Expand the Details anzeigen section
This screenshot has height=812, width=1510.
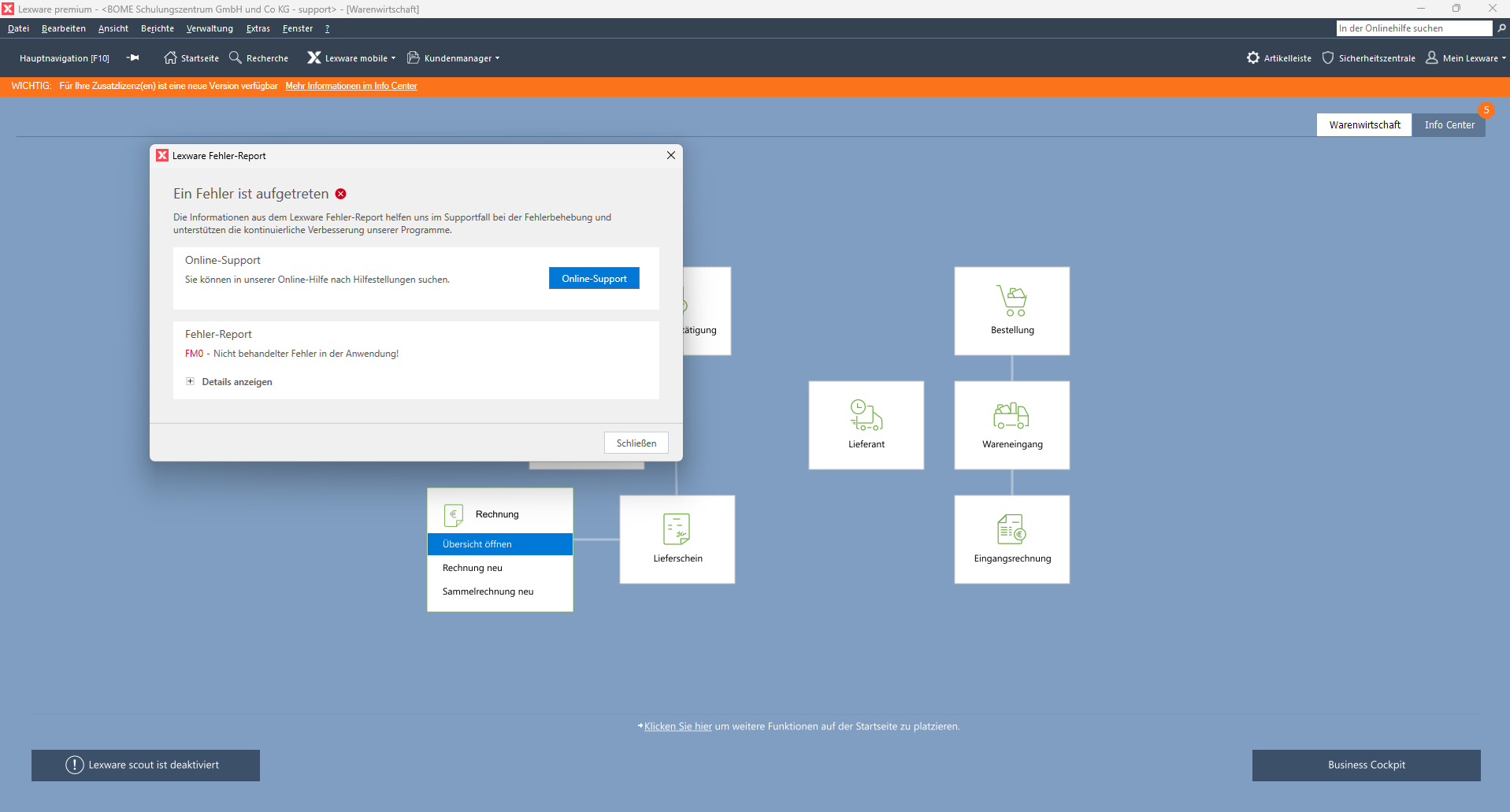pos(229,381)
